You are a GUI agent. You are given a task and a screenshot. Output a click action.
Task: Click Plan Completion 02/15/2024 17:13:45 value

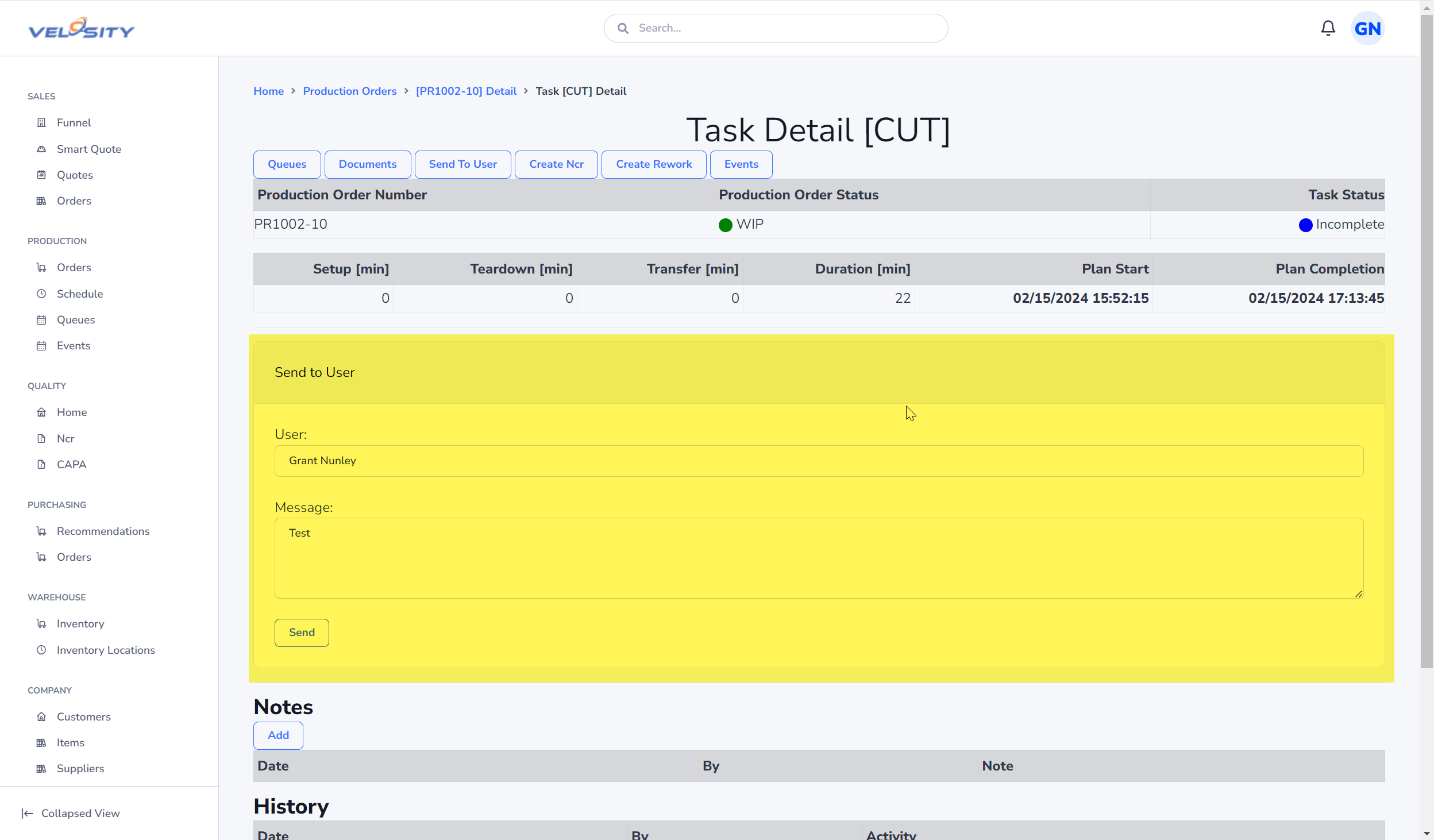[x=1316, y=298]
